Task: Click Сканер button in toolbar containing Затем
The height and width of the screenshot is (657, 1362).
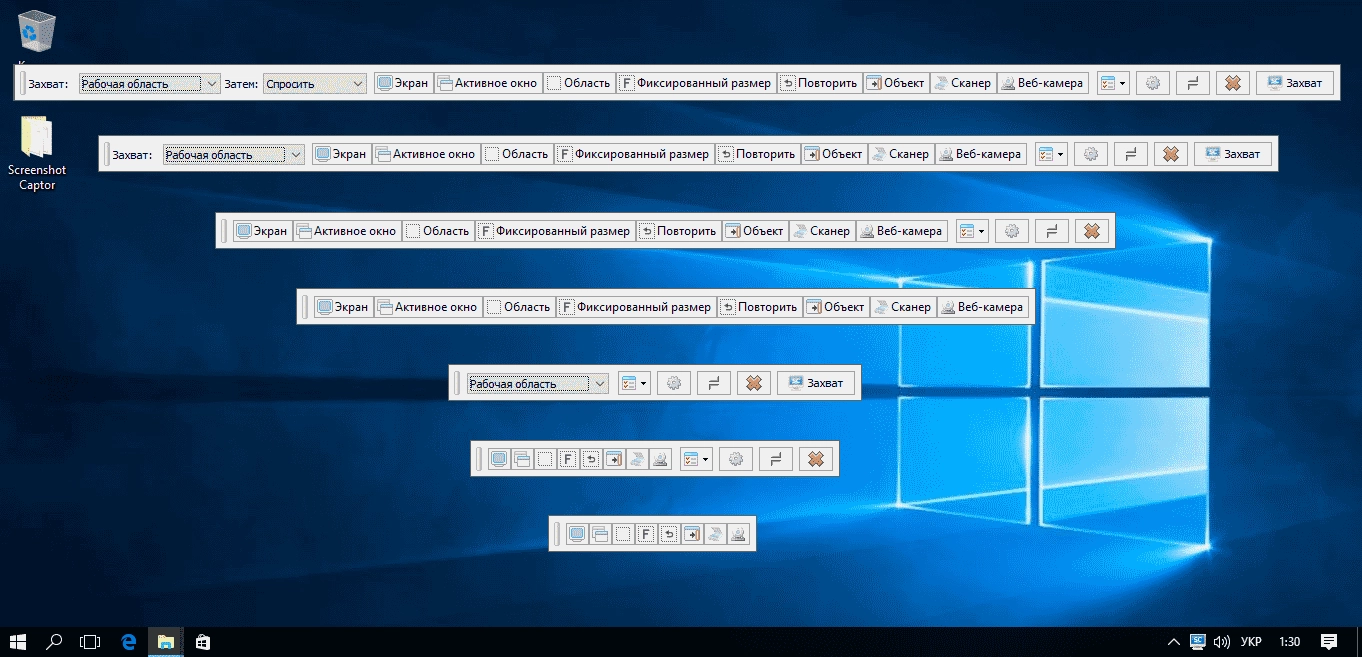Action: pyautogui.click(x=962, y=83)
